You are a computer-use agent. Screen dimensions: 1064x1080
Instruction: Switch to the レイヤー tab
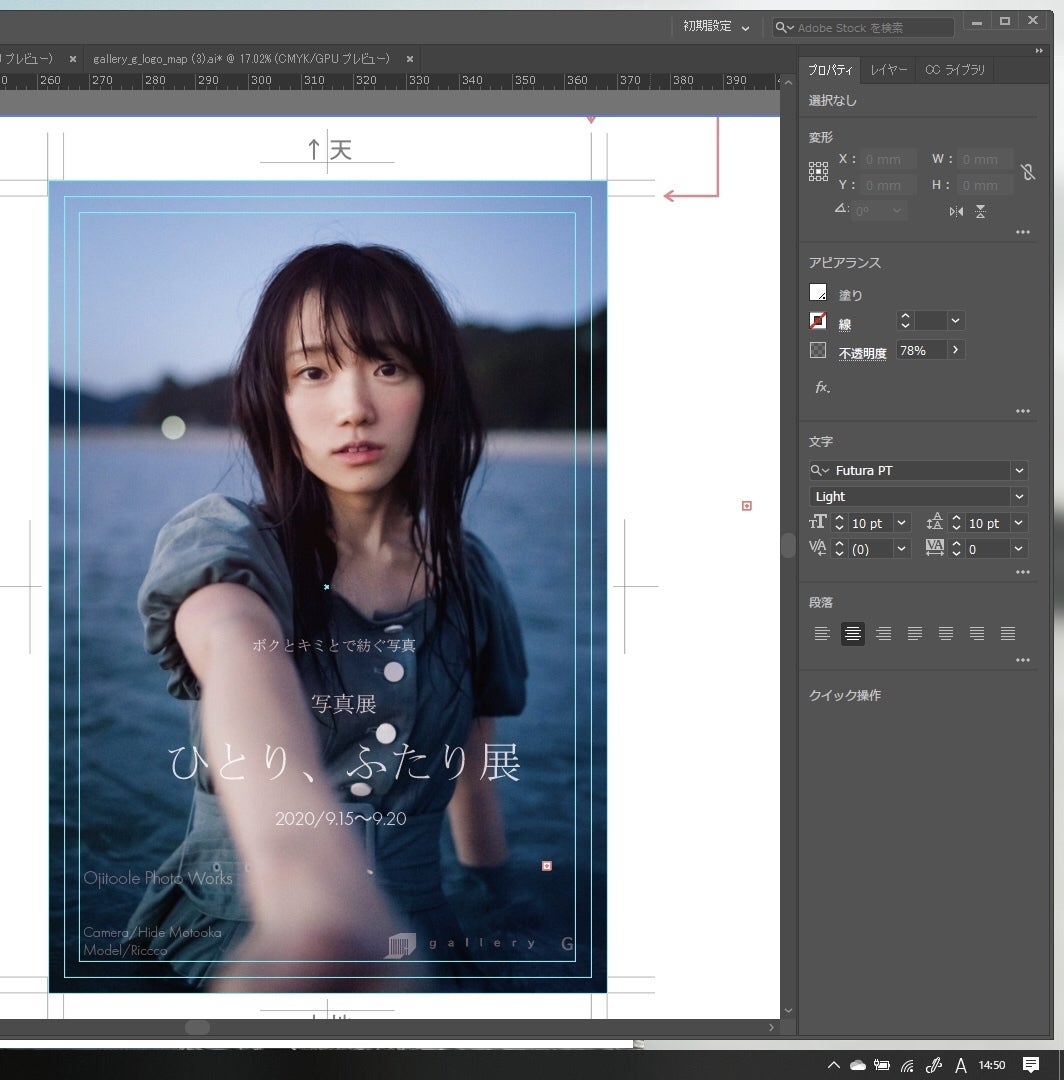(x=888, y=70)
